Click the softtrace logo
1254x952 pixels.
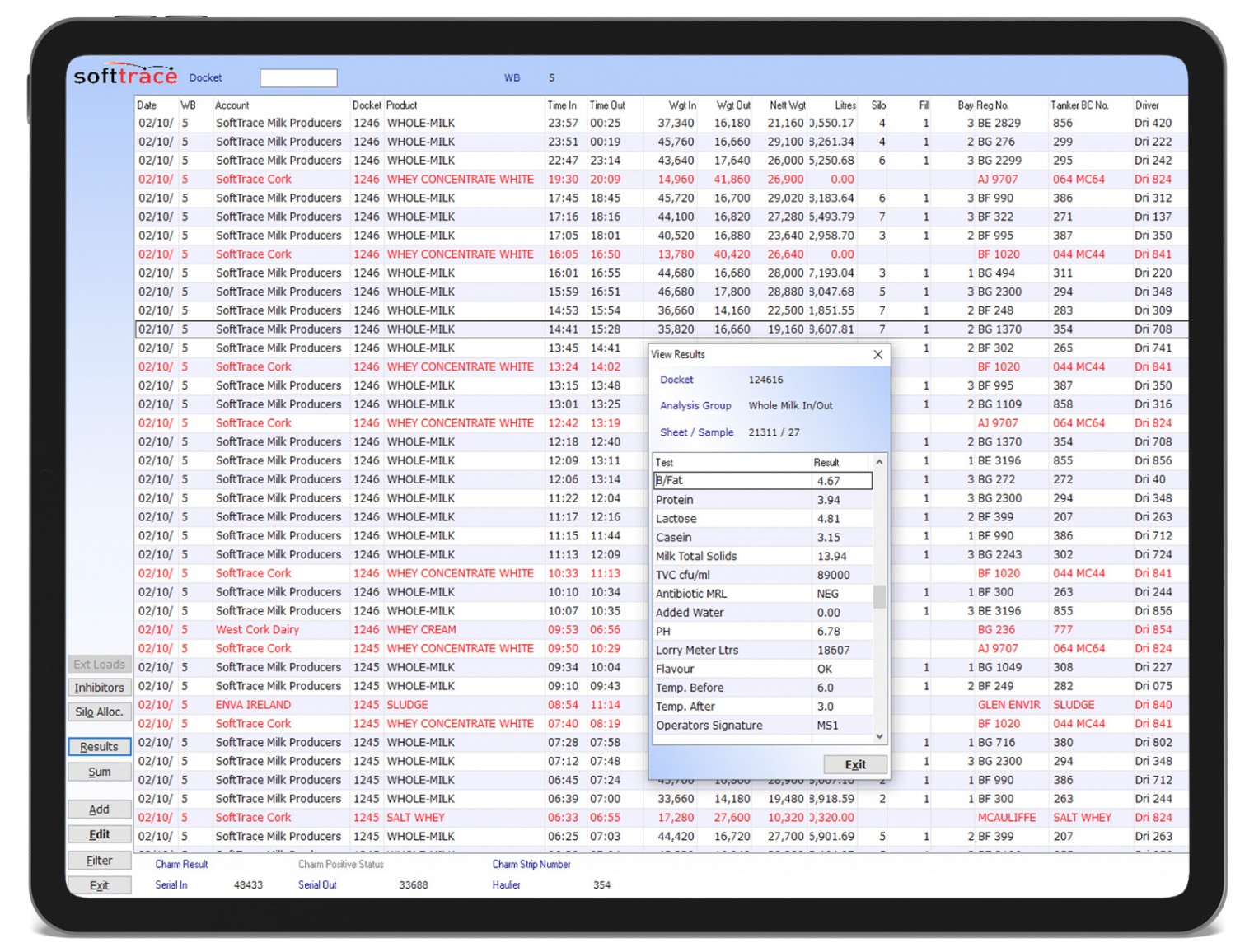125,74
